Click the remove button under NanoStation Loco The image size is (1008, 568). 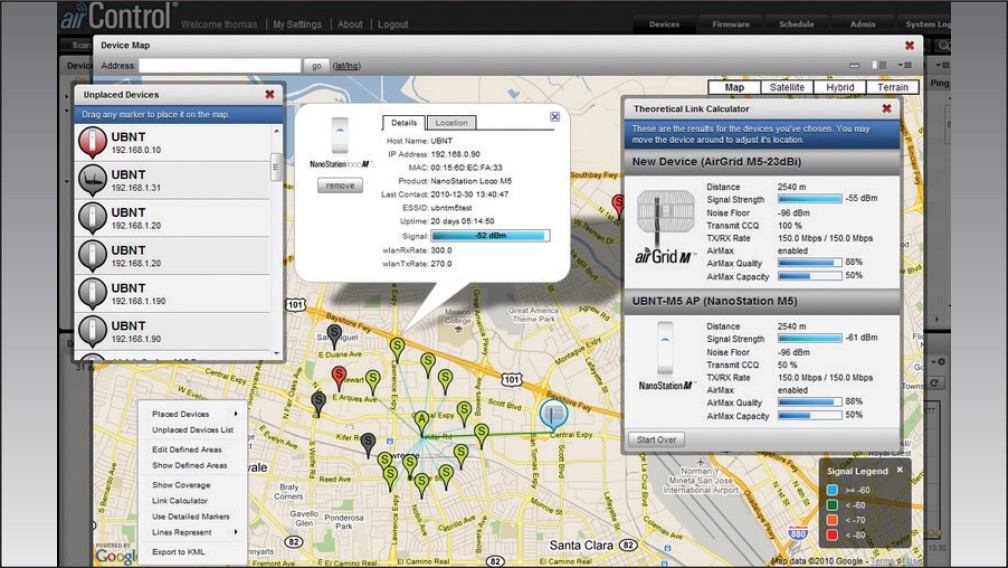point(340,185)
